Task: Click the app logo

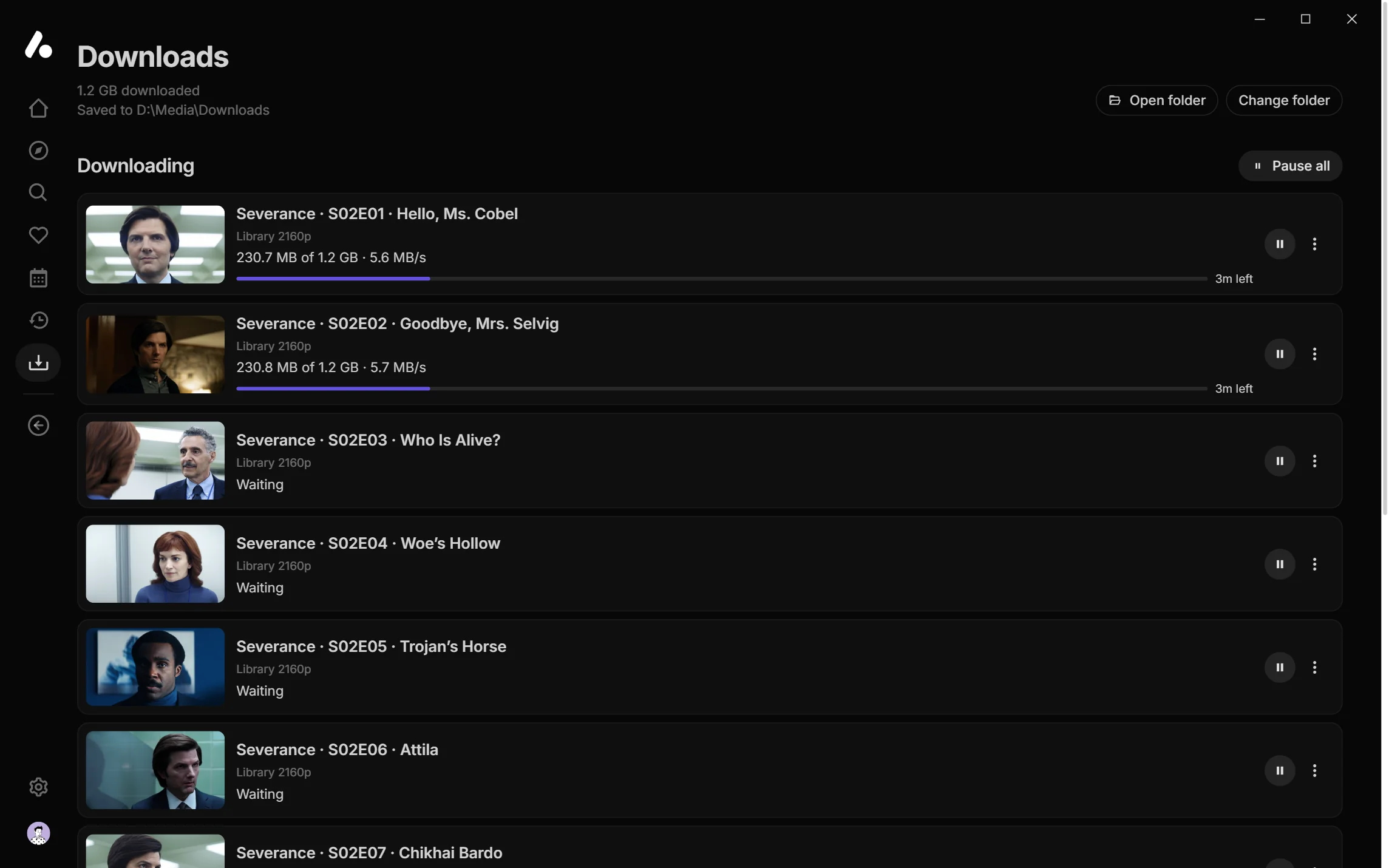Action: (38, 44)
